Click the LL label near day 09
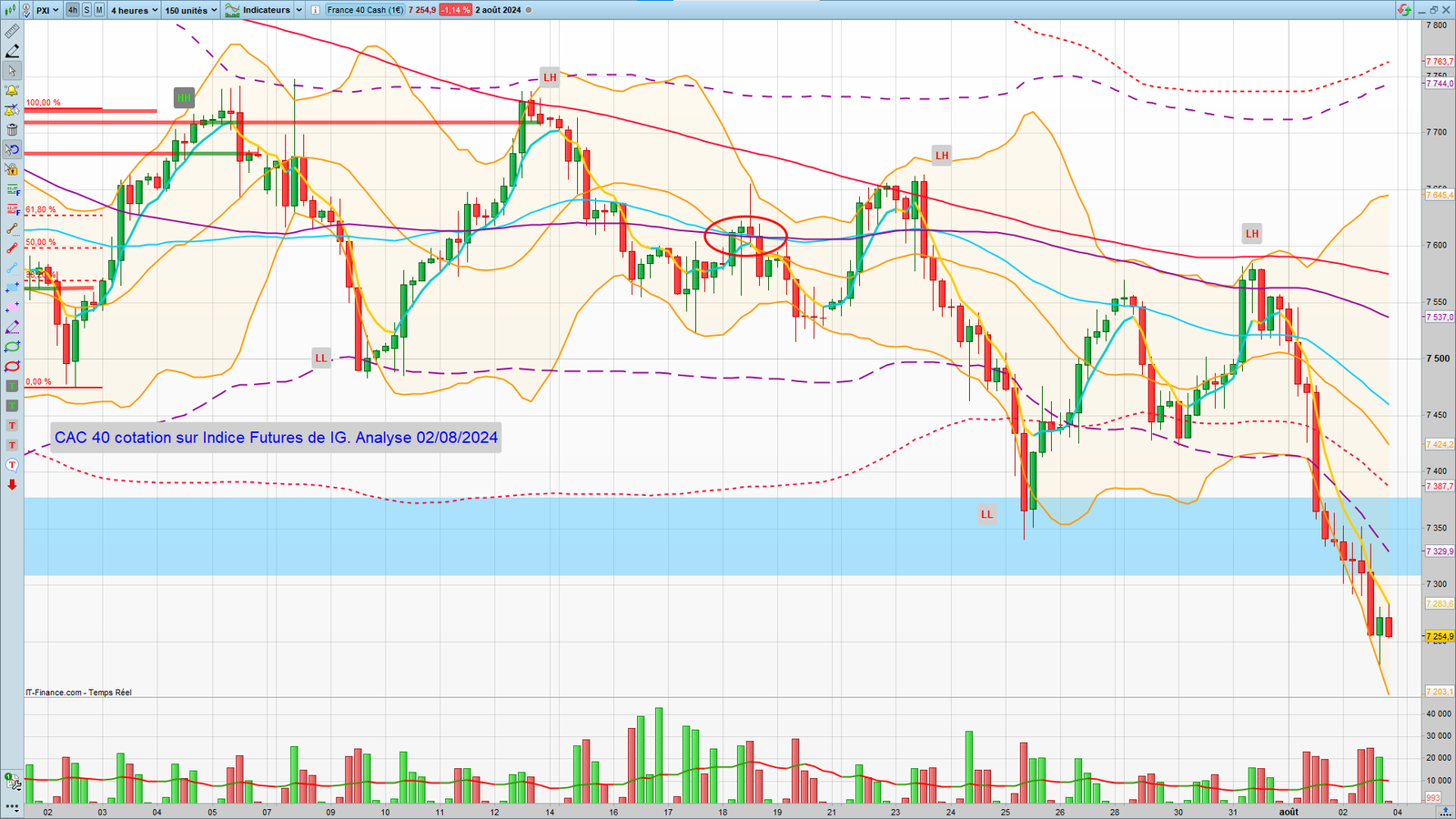The image size is (1456, 819). click(321, 358)
